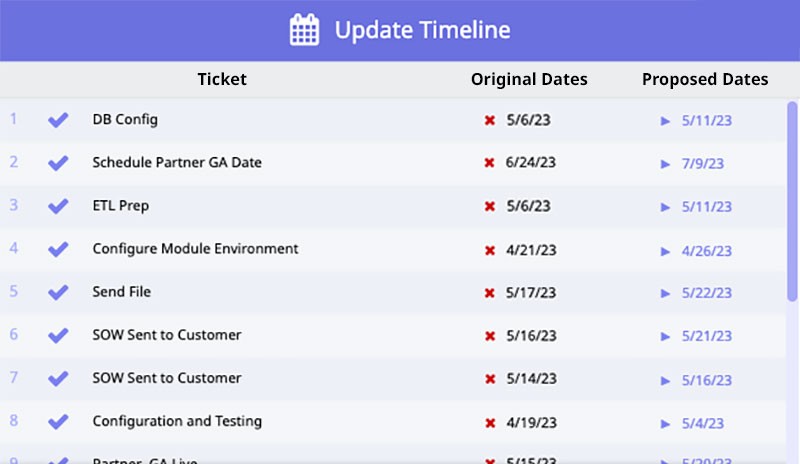
Task: Click SOW Sent to Customer in row 7
Action: click(167, 378)
